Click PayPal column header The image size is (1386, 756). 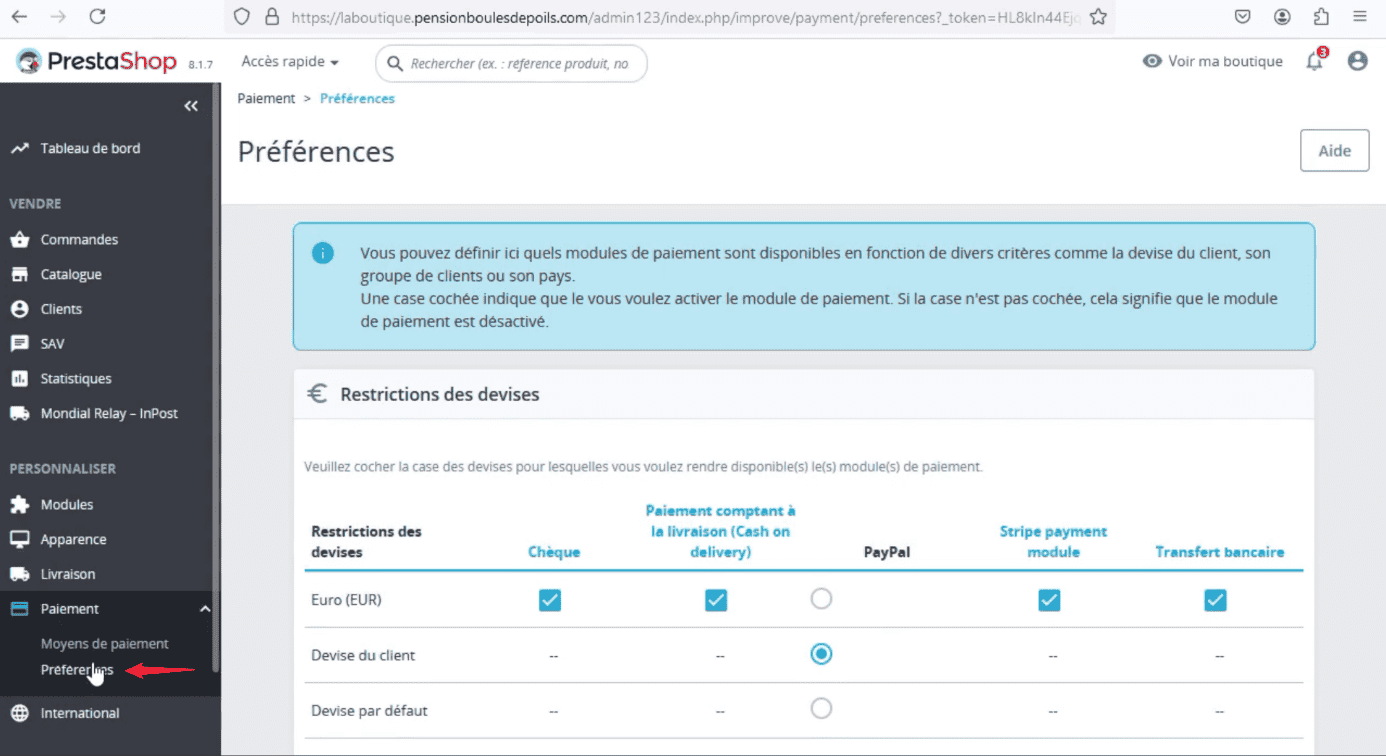(x=887, y=552)
